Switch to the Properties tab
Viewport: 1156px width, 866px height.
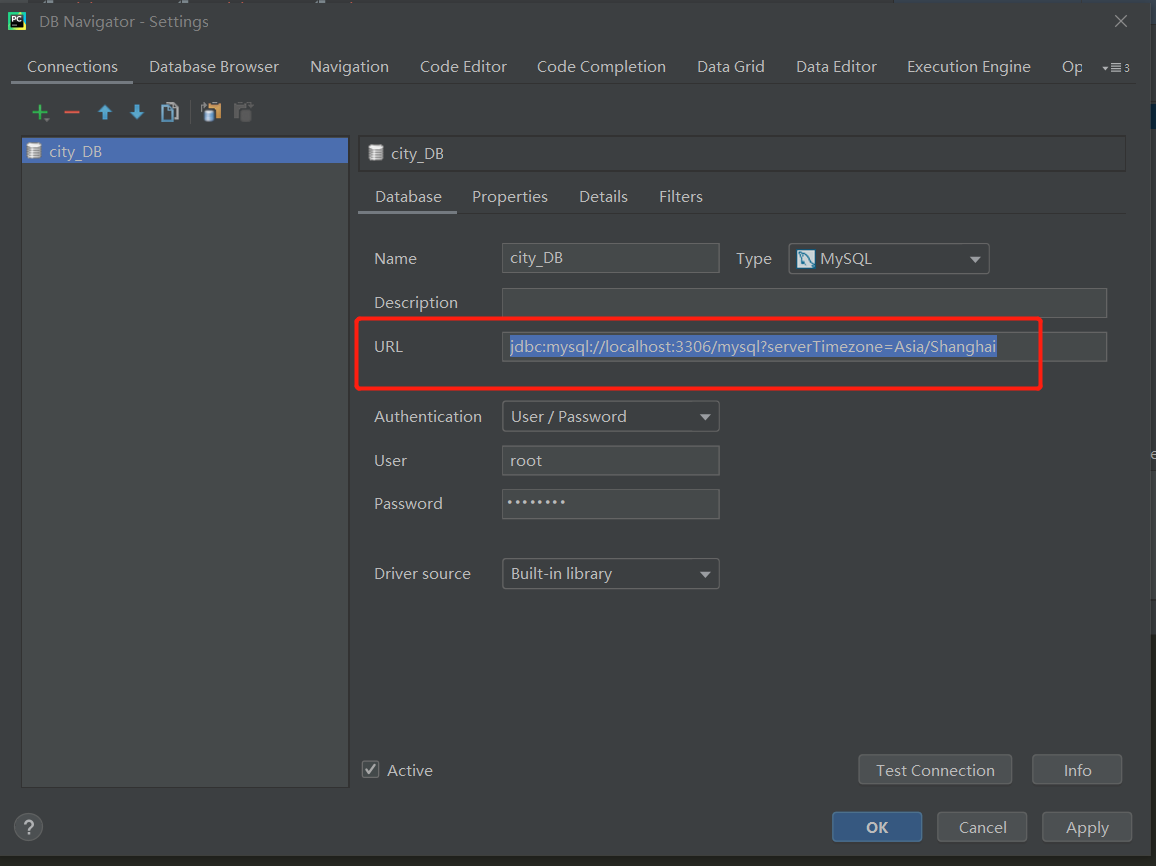509,196
